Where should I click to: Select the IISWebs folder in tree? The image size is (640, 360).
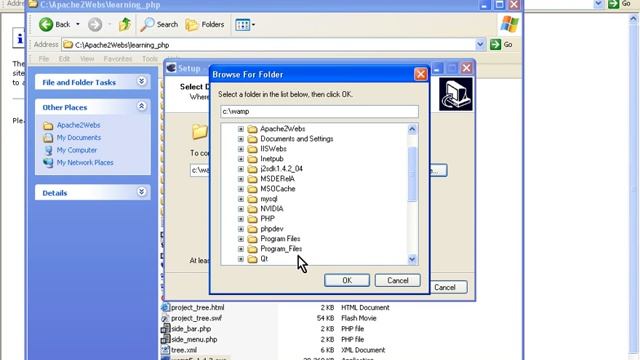[x=273, y=149]
